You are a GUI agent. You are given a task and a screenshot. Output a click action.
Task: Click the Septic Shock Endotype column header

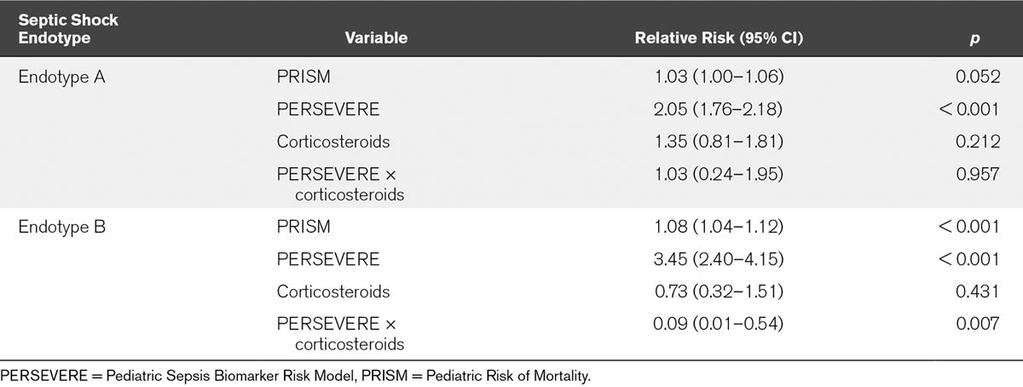pos(68,29)
